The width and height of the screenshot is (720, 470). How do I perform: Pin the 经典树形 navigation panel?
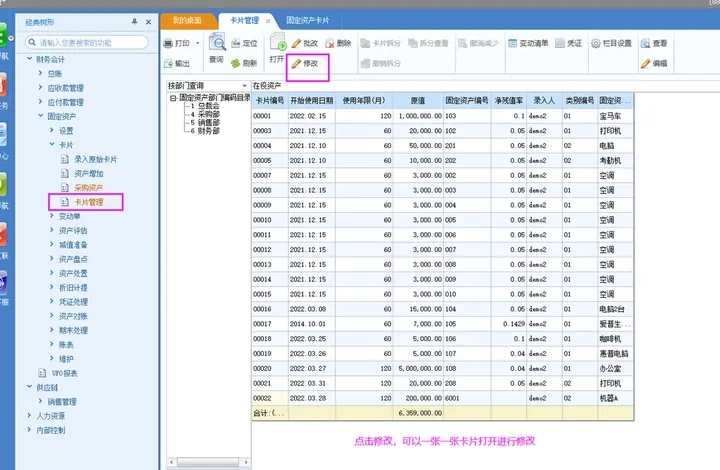pos(135,20)
